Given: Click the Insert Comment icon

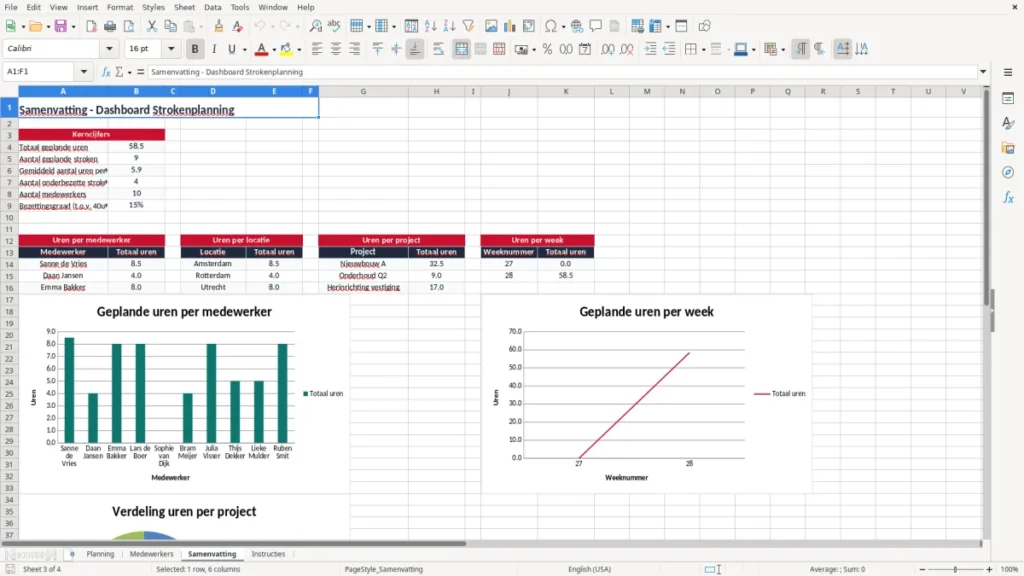Looking at the screenshot, I should [596, 26].
